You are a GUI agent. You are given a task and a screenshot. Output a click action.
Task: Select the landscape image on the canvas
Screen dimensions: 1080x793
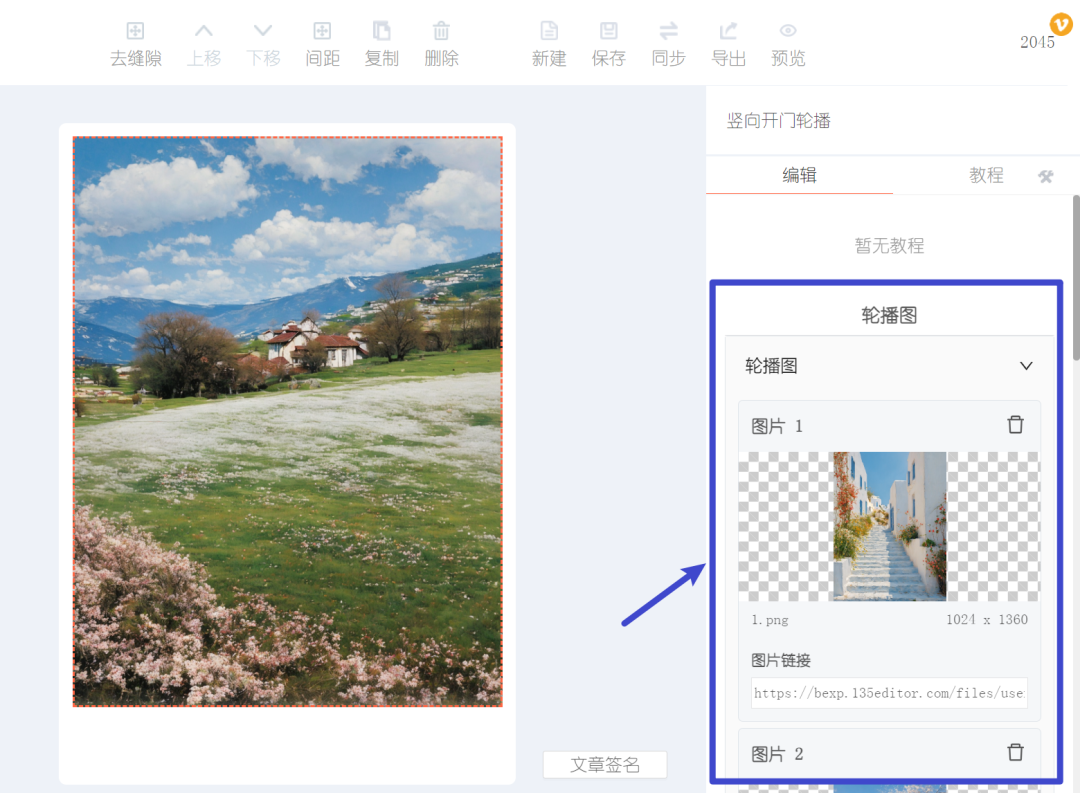coord(288,422)
